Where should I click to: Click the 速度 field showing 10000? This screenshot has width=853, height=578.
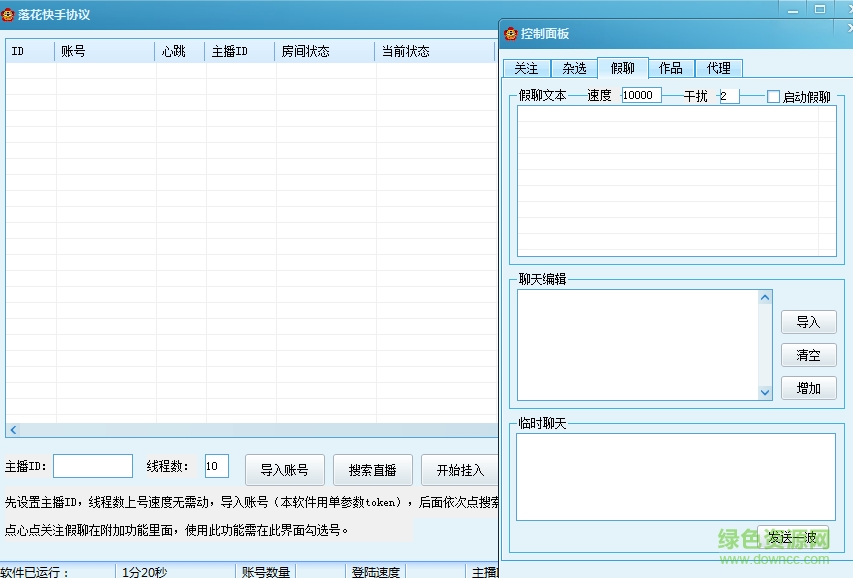click(x=640, y=94)
